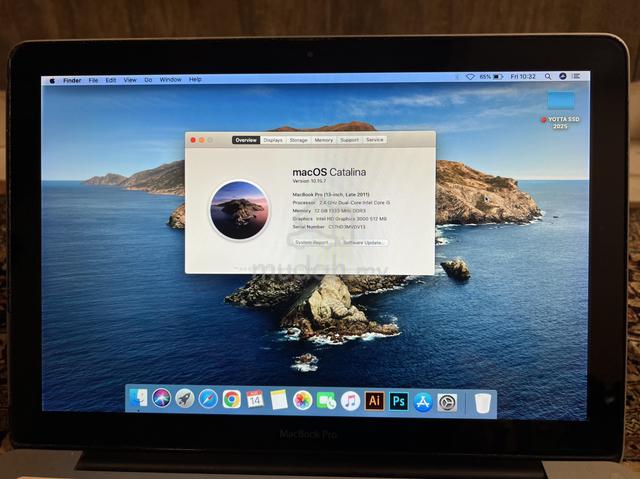Open the File menu
This screenshot has width=640, height=479.
(93, 80)
